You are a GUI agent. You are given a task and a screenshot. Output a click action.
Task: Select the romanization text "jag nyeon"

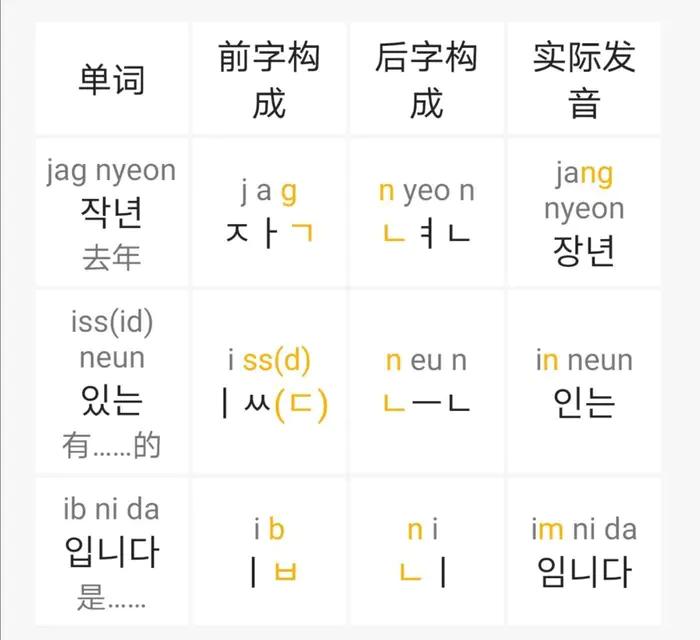click(111, 171)
